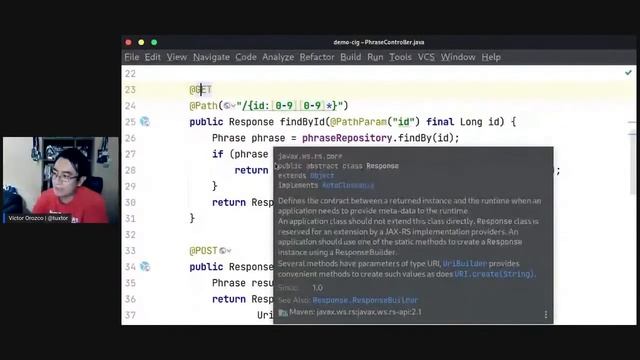Image resolution: width=640 pixels, height=360 pixels.
Task: Click the green maximize window button
Action: click(154, 42)
